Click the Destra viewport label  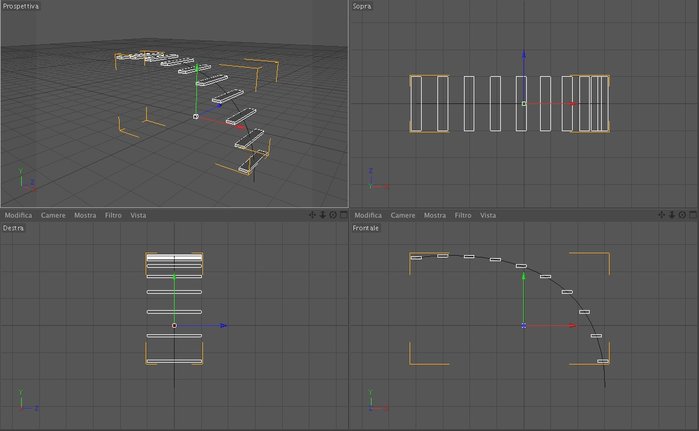pos(13,228)
